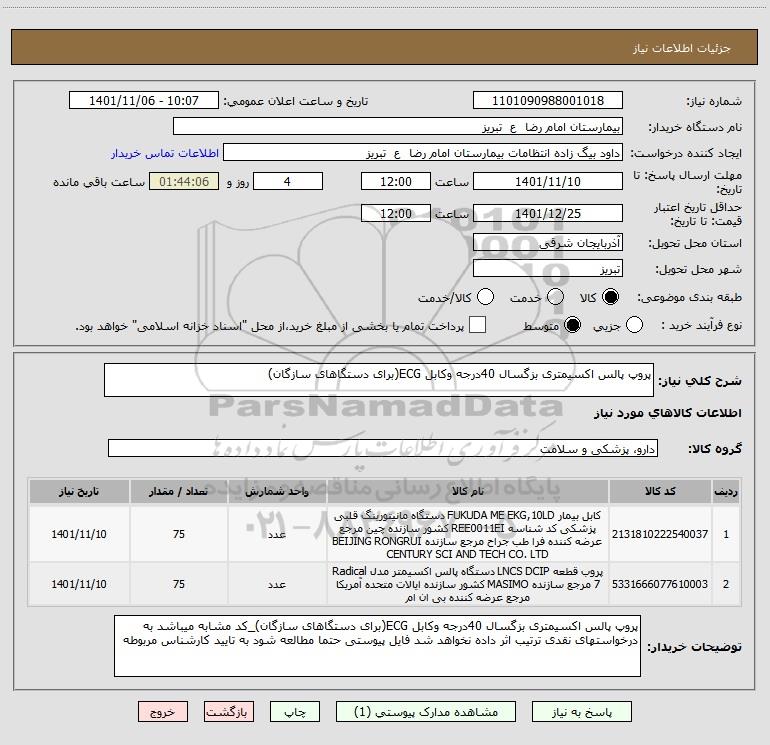Click the goods group field دارو، پزشکی و سلامت
The width and height of the screenshot is (770, 745).
[383, 448]
